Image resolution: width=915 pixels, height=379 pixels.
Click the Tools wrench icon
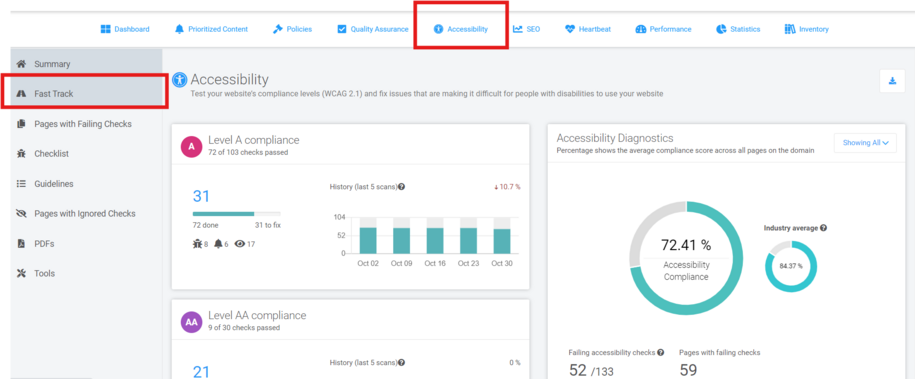click(x=22, y=273)
